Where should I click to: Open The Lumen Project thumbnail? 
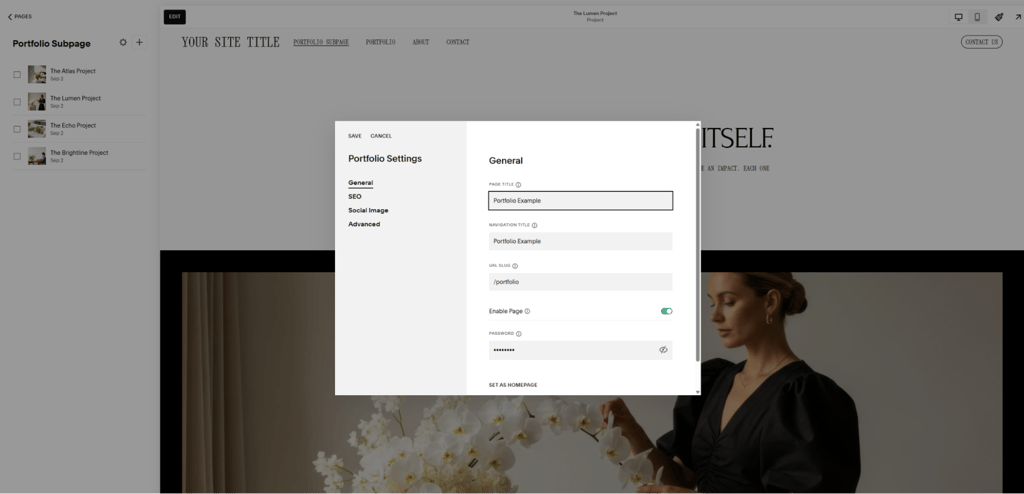coord(37,102)
